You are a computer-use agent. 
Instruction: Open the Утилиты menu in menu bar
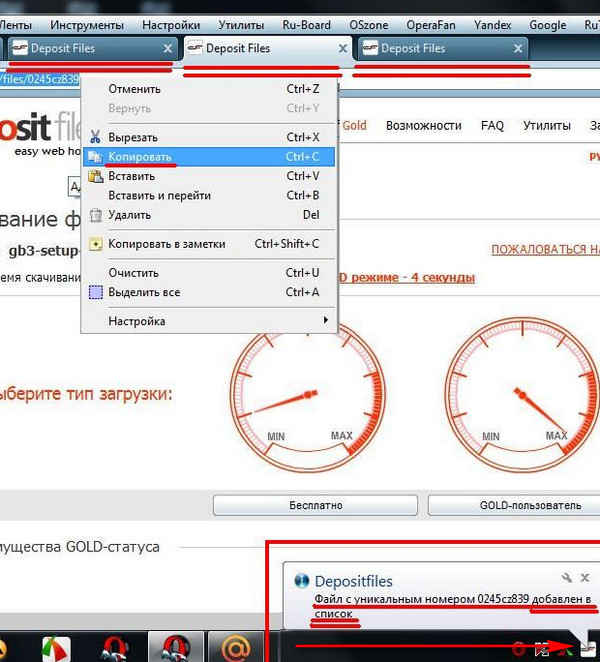point(241,25)
